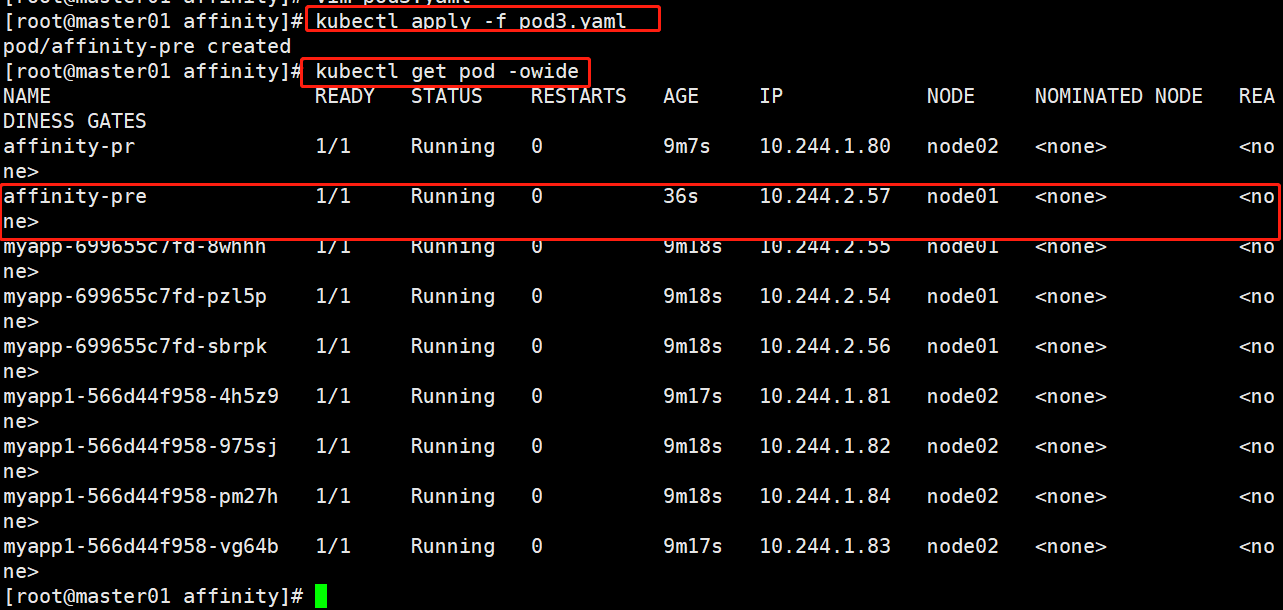
Task: Select pod name myapp1-566d44f958-4h5z9
Action: (141, 396)
